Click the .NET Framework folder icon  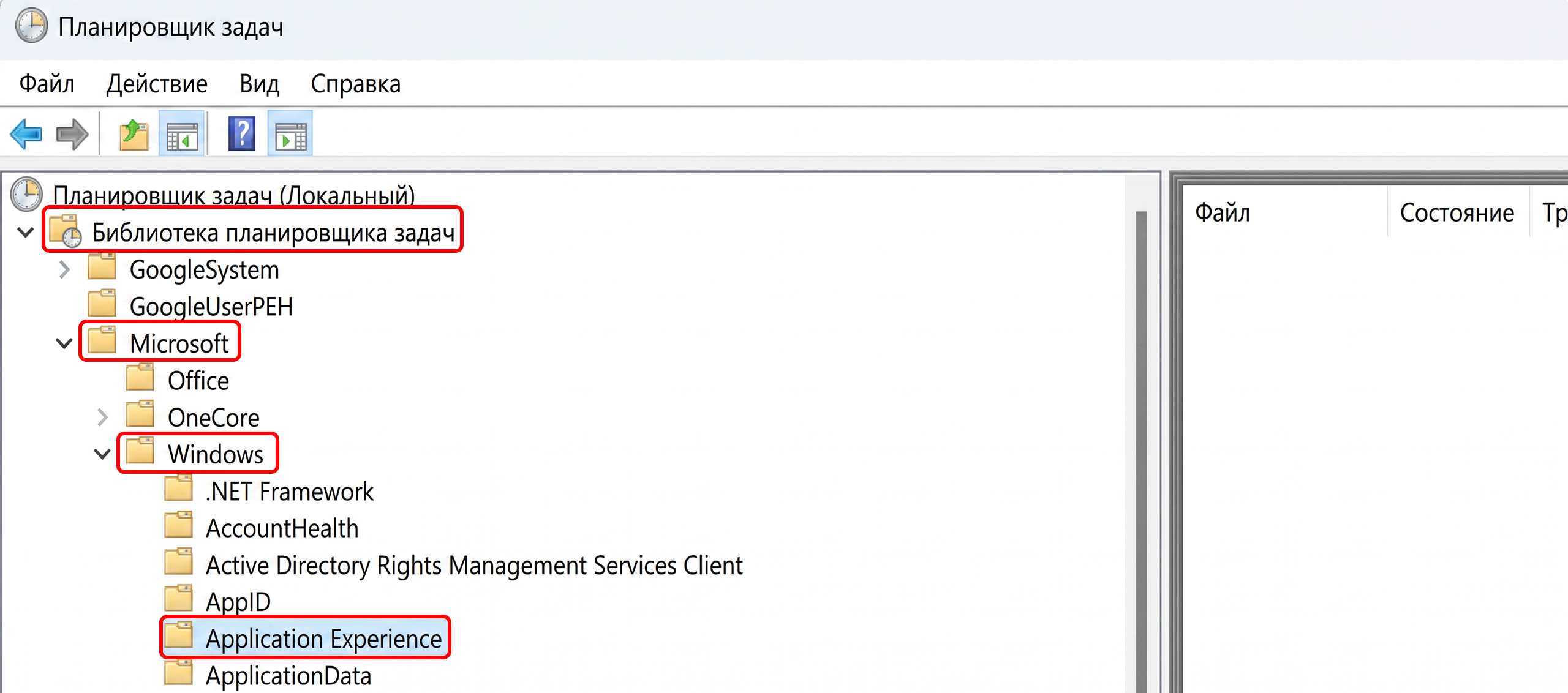click(x=179, y=489)
